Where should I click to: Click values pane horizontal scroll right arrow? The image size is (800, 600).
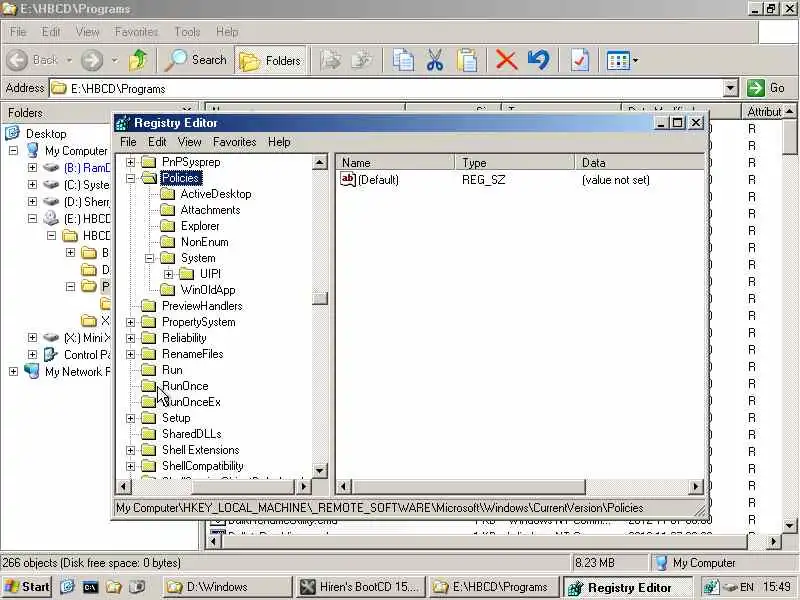coord(695,487)
